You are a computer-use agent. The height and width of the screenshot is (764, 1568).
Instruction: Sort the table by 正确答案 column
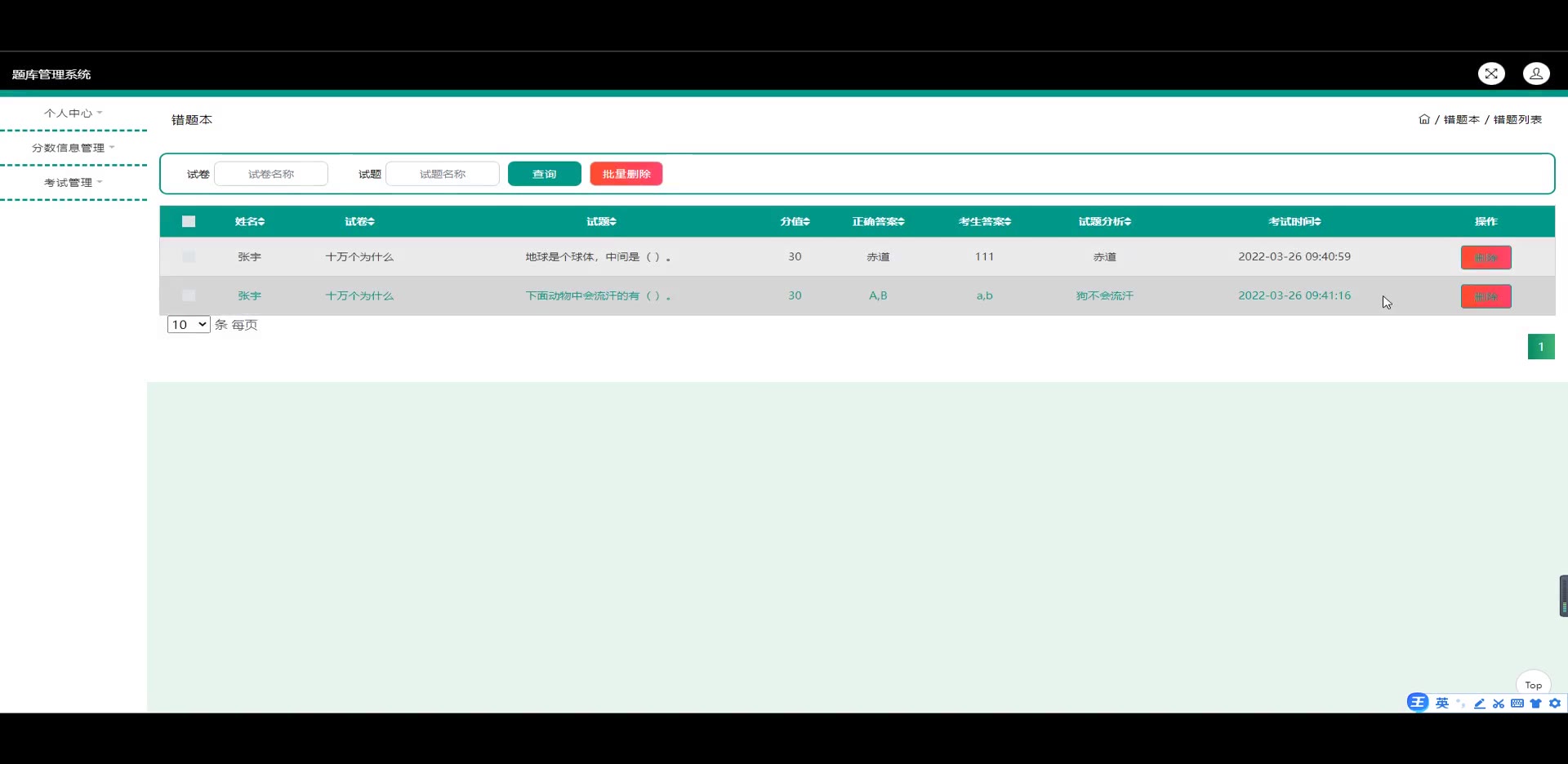point(878,221)
